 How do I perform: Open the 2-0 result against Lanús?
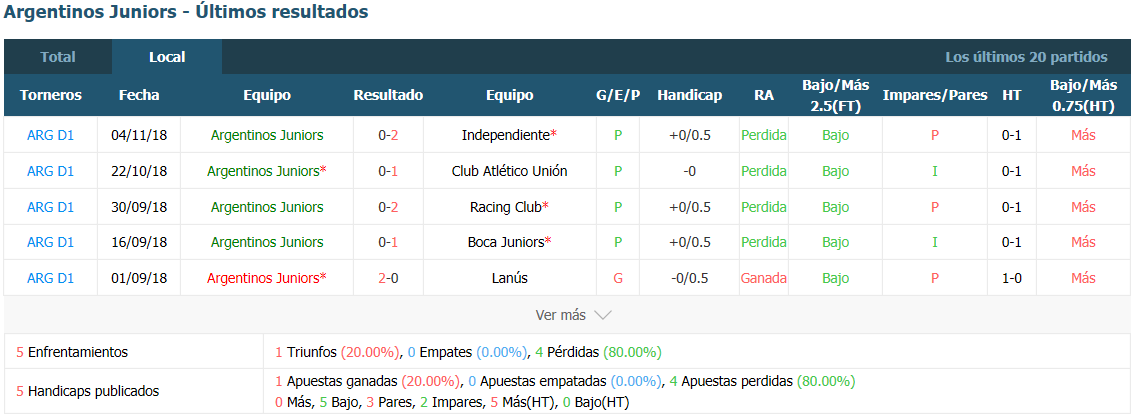click(x=388, y=279)
